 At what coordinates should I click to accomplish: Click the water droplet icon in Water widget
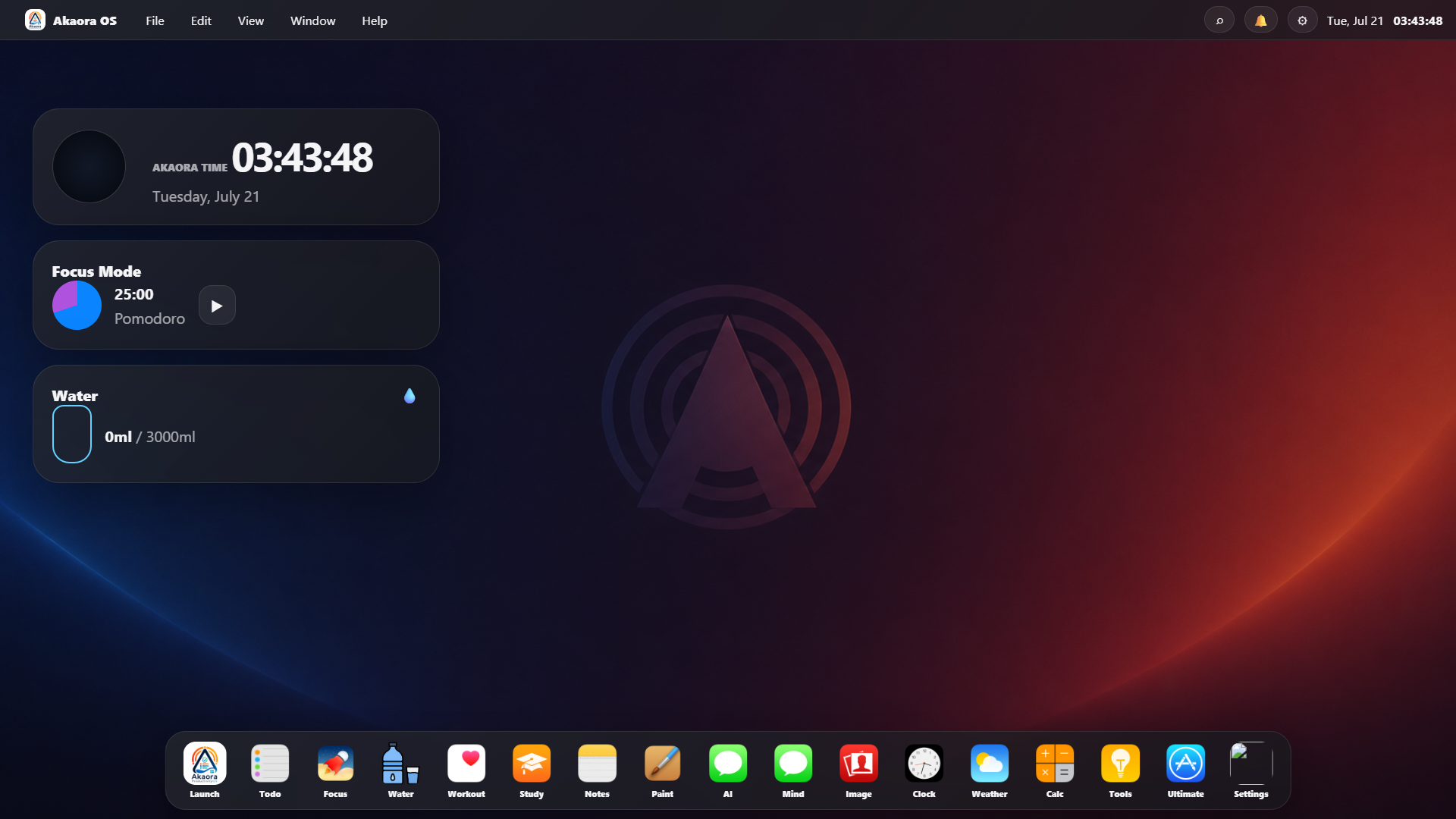(409, 396)
